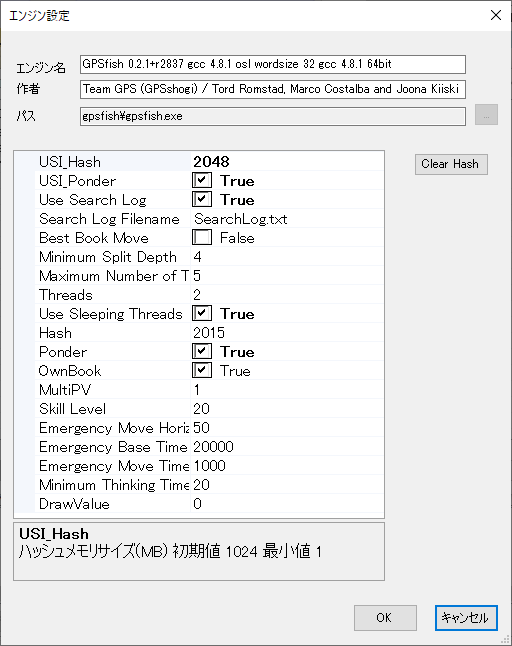This screenshot has width=512, height=646.
Task: Uncheck Use Sleeping Threads option
Action: click(x=202, y=314)
